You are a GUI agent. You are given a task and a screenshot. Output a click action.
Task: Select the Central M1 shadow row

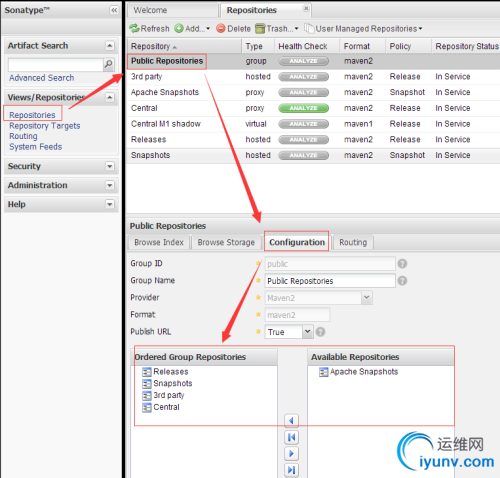click(313, 124)
